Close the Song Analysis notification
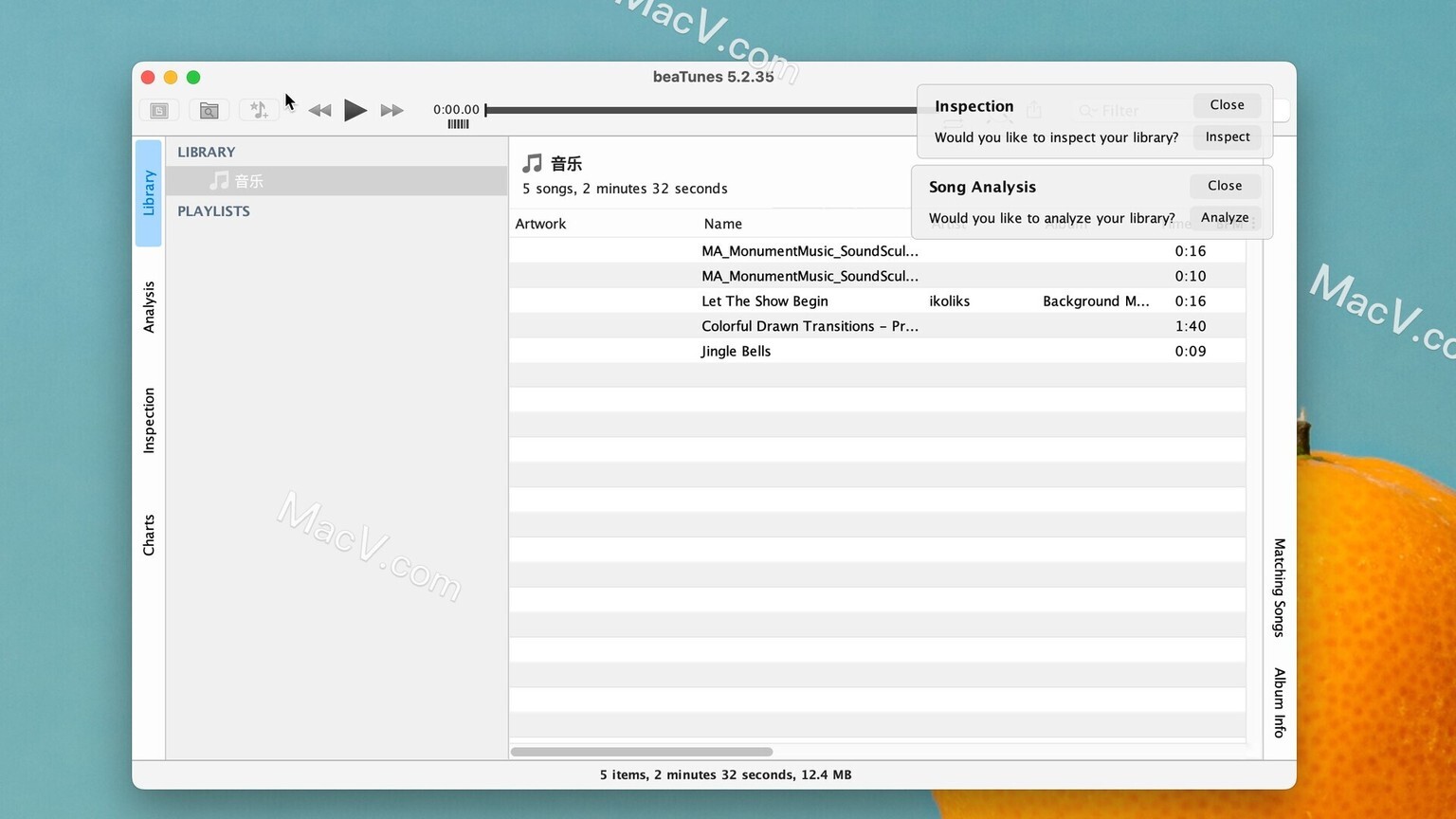 1225,185
